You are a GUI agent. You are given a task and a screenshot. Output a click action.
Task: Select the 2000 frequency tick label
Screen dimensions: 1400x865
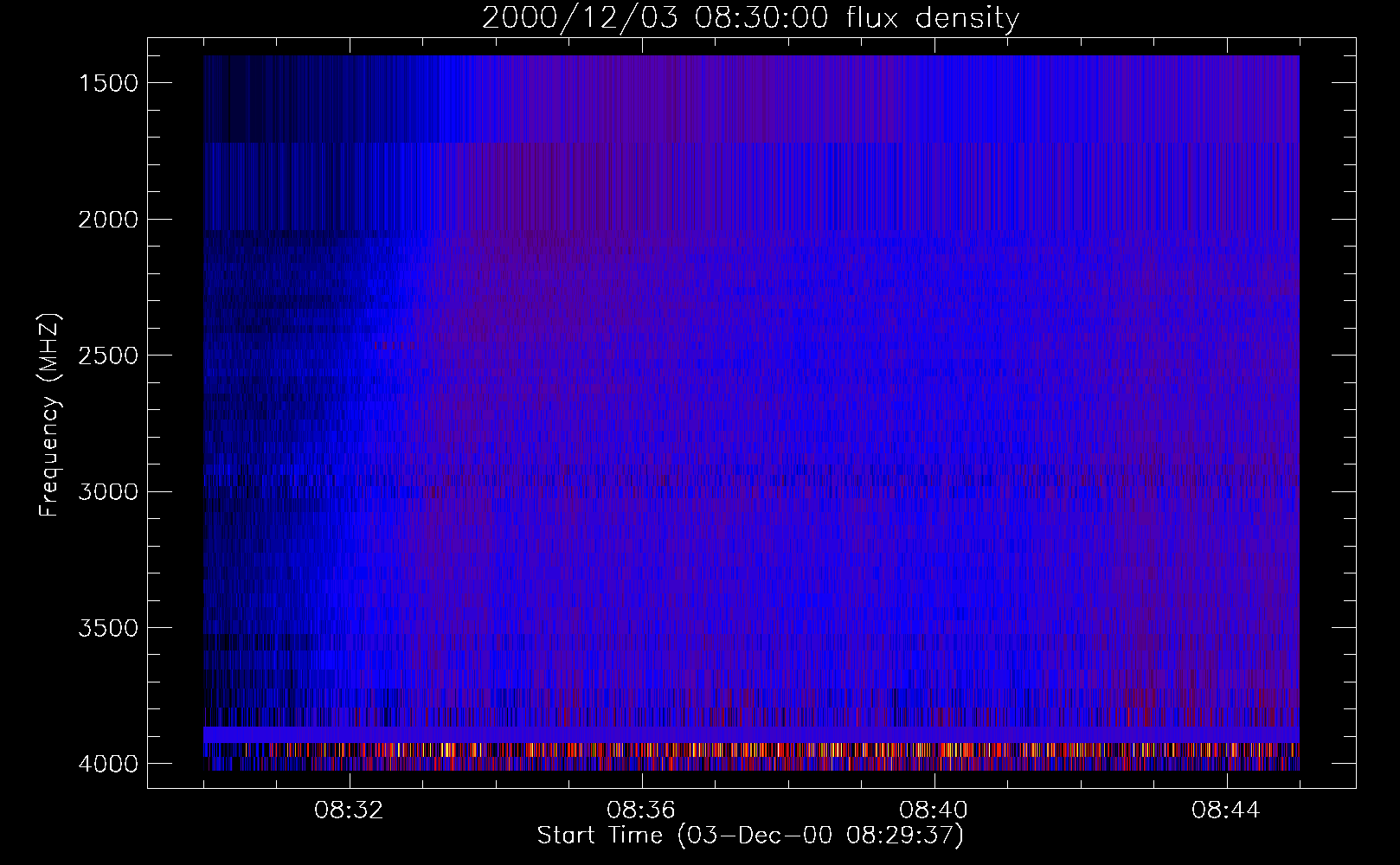click(108, 220)
